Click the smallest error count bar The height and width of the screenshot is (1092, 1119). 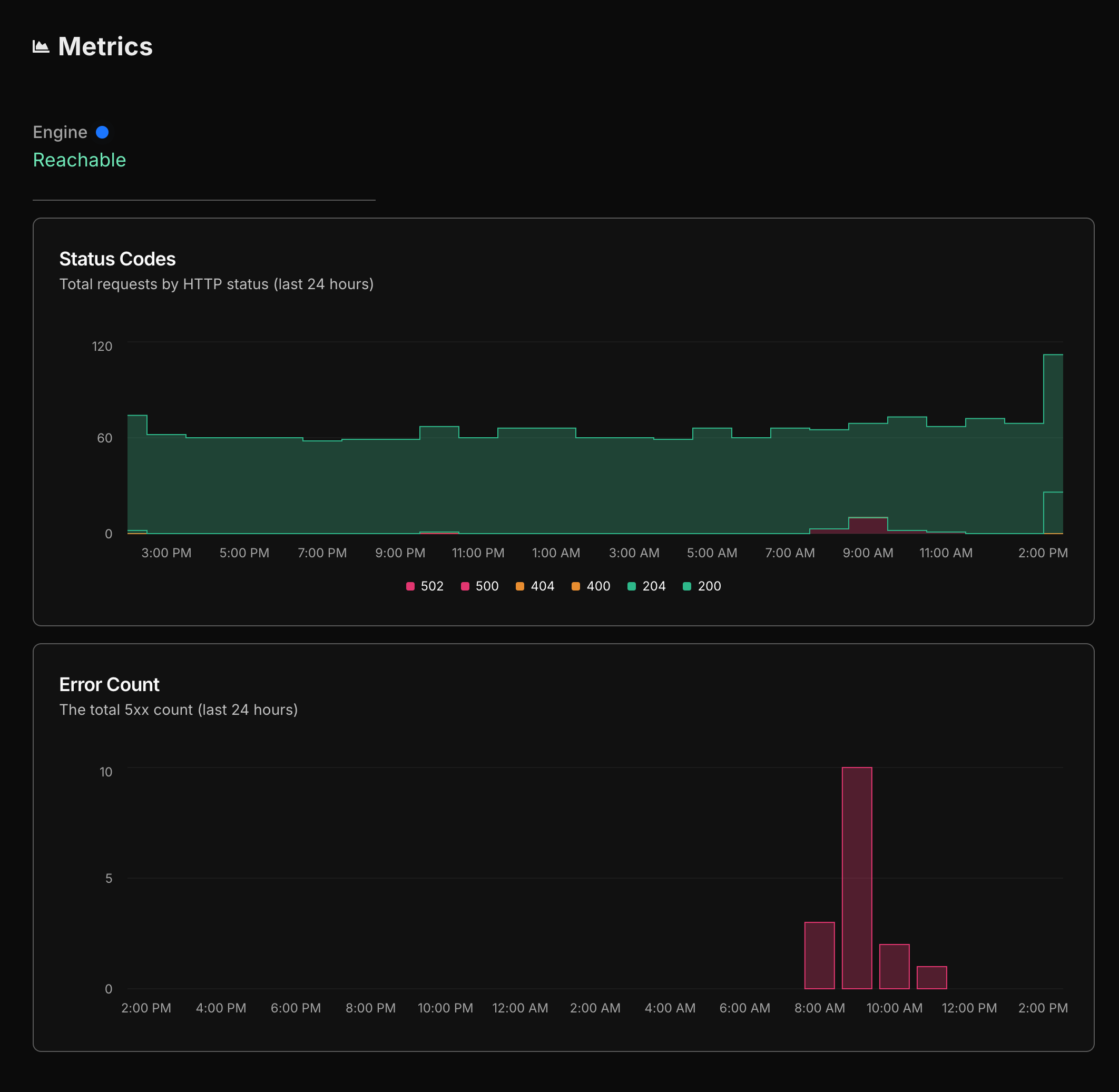(931, 978)
